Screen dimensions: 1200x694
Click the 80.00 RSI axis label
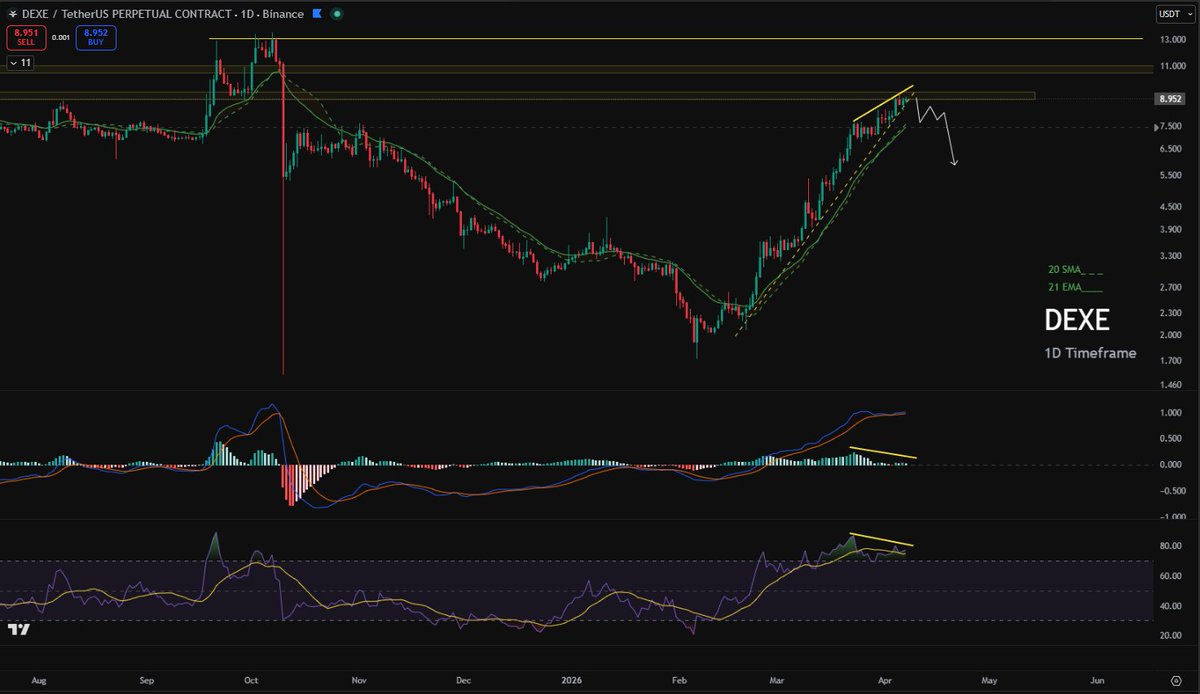(1170, 546)
